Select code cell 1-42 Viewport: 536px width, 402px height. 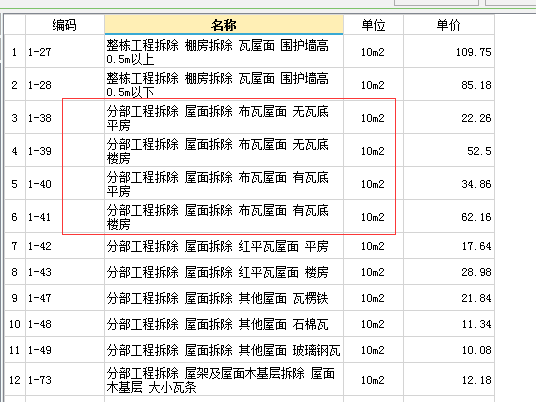click(x=65, y=246)
